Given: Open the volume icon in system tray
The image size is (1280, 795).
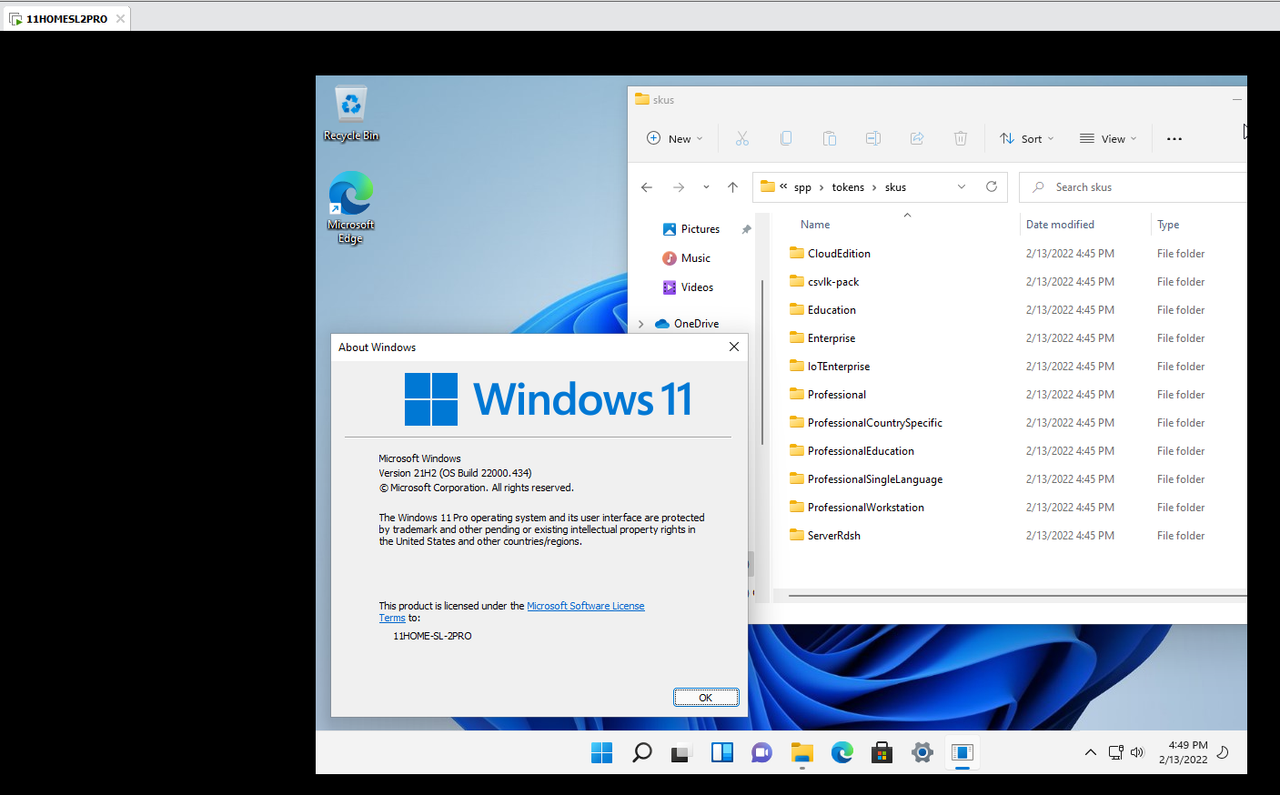Looking at the screenshot, I should coord(1137,752).
